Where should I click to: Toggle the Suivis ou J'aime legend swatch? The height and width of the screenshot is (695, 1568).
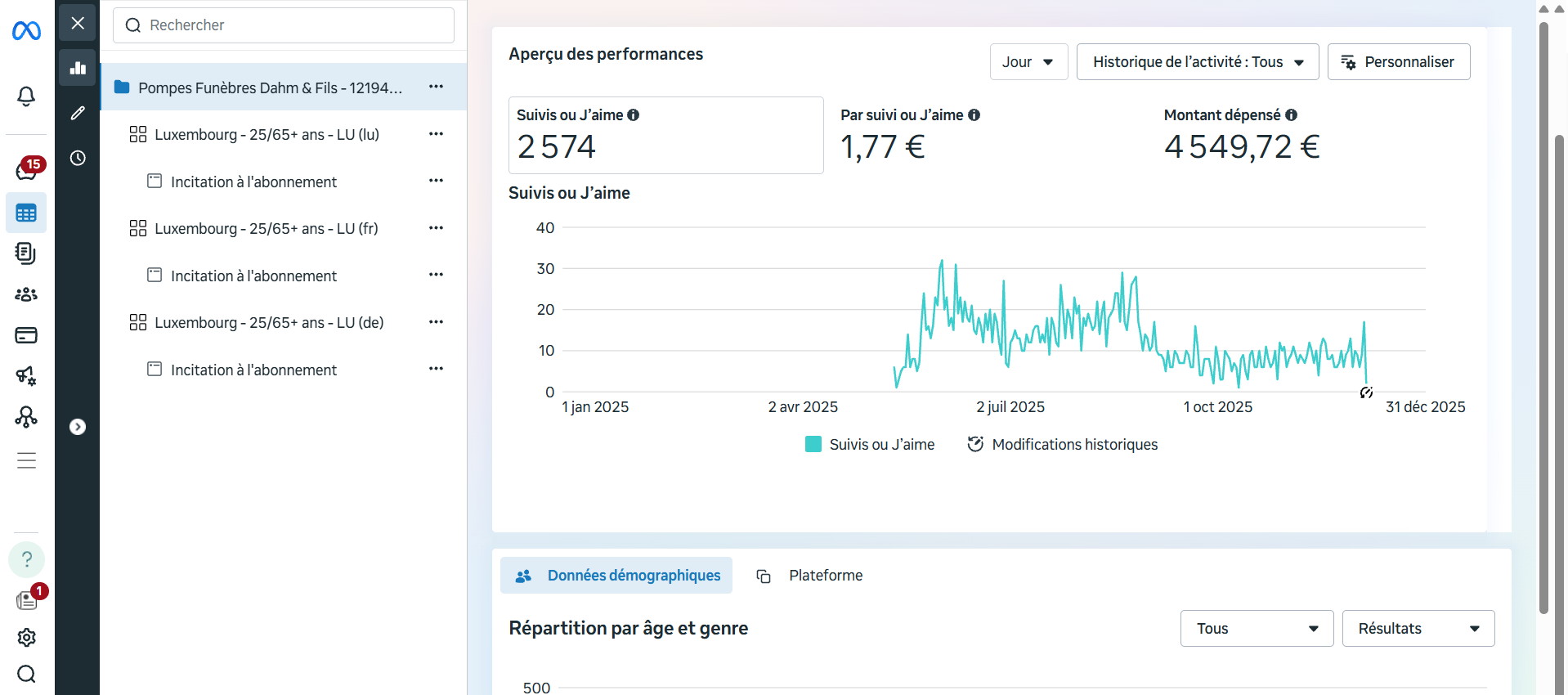point(813,444)
